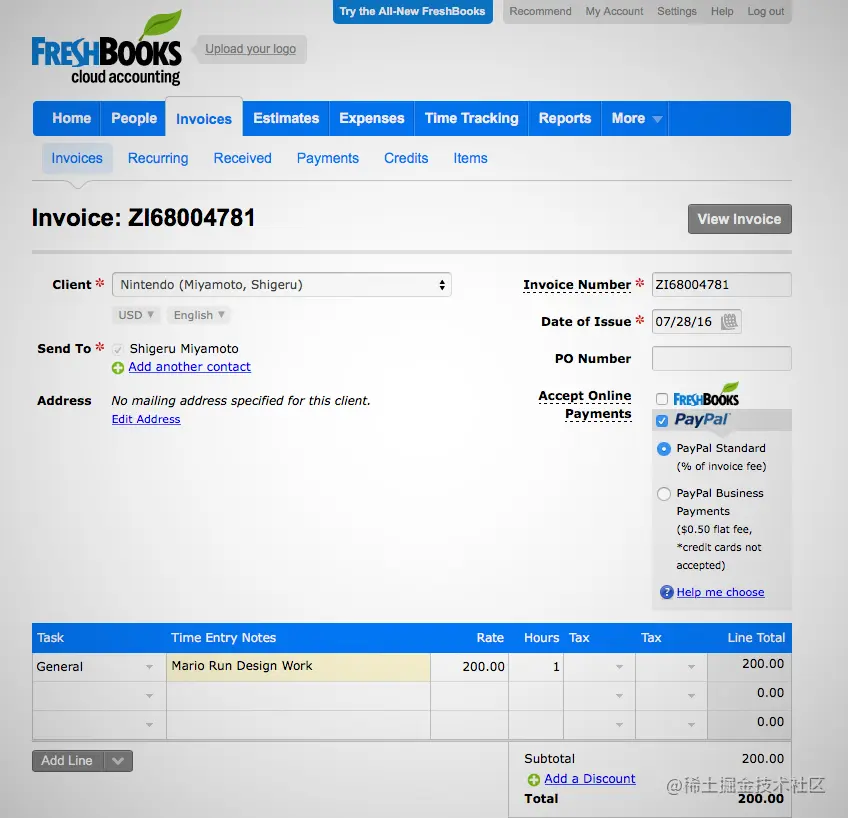Click the PayPal logo in online payments

click(702, 420)
